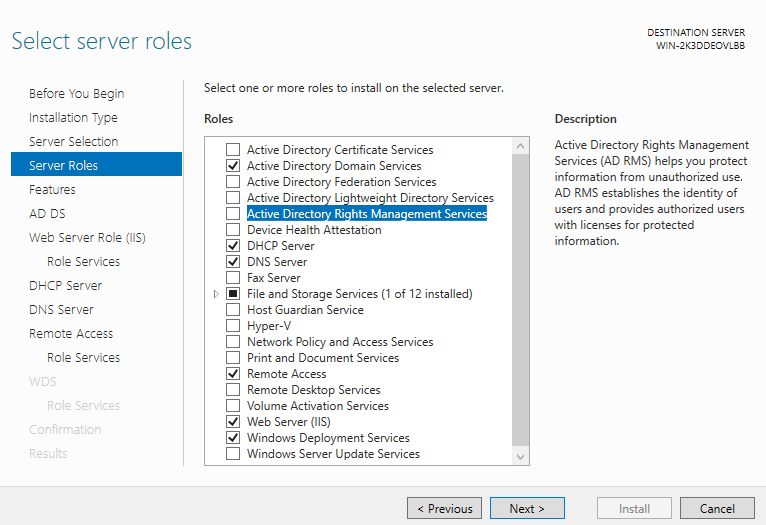This screenshot has height=525, width=766.
Task: Open the Installation Type step
Action: tap(73, 118)
